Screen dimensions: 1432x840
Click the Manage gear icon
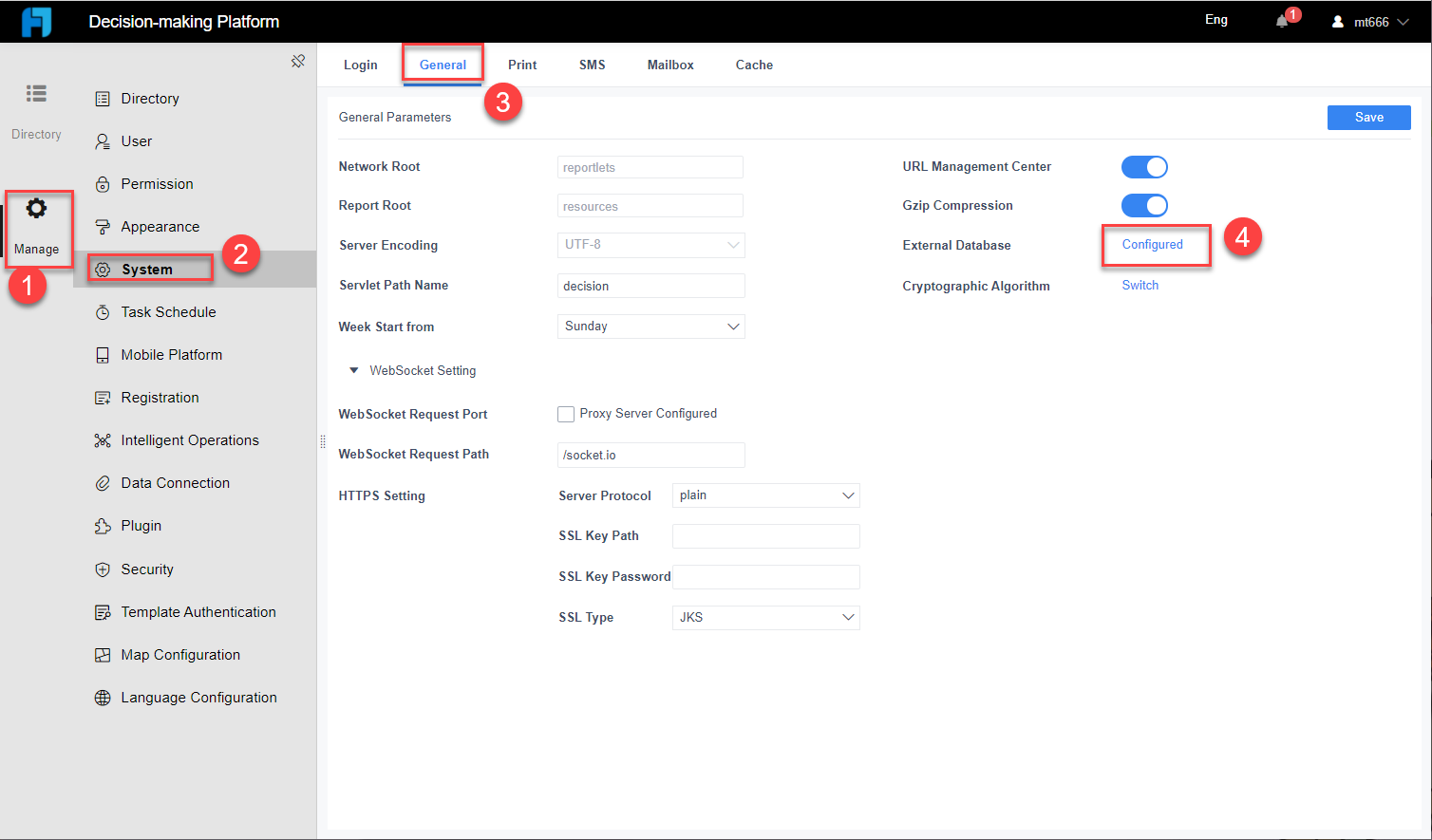[x=36, y=207]
